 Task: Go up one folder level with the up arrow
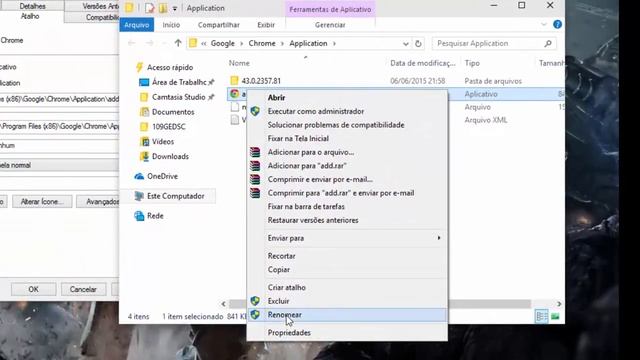click(178, 43)
